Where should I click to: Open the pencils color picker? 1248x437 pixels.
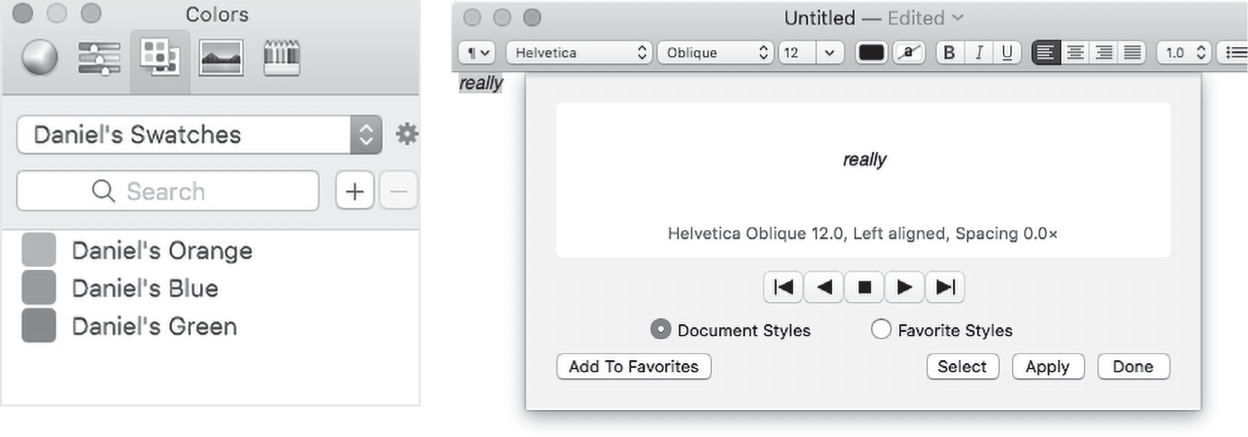(283, 58)
